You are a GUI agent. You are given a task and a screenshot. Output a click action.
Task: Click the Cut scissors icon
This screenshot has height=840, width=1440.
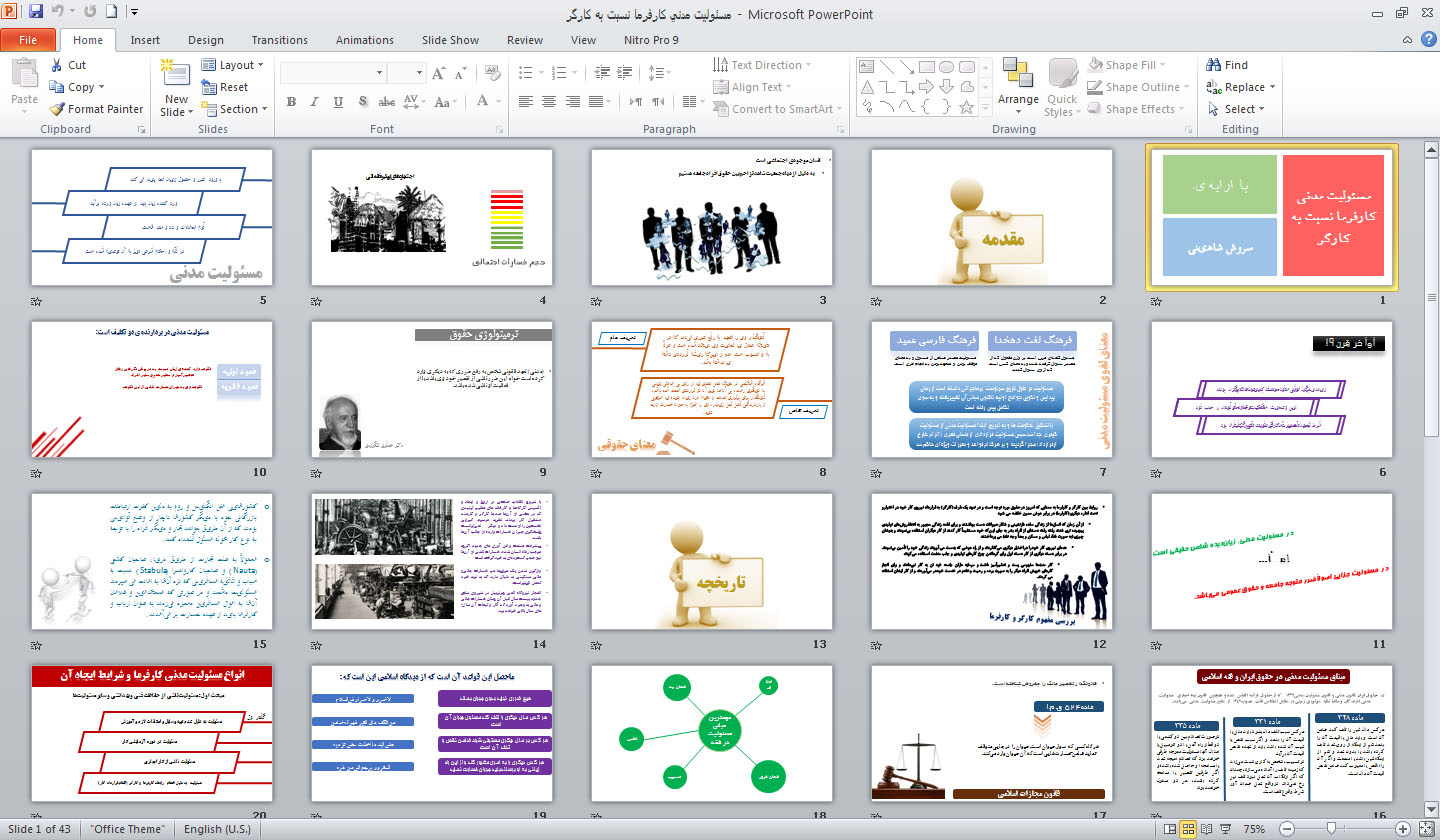point(57,65)
